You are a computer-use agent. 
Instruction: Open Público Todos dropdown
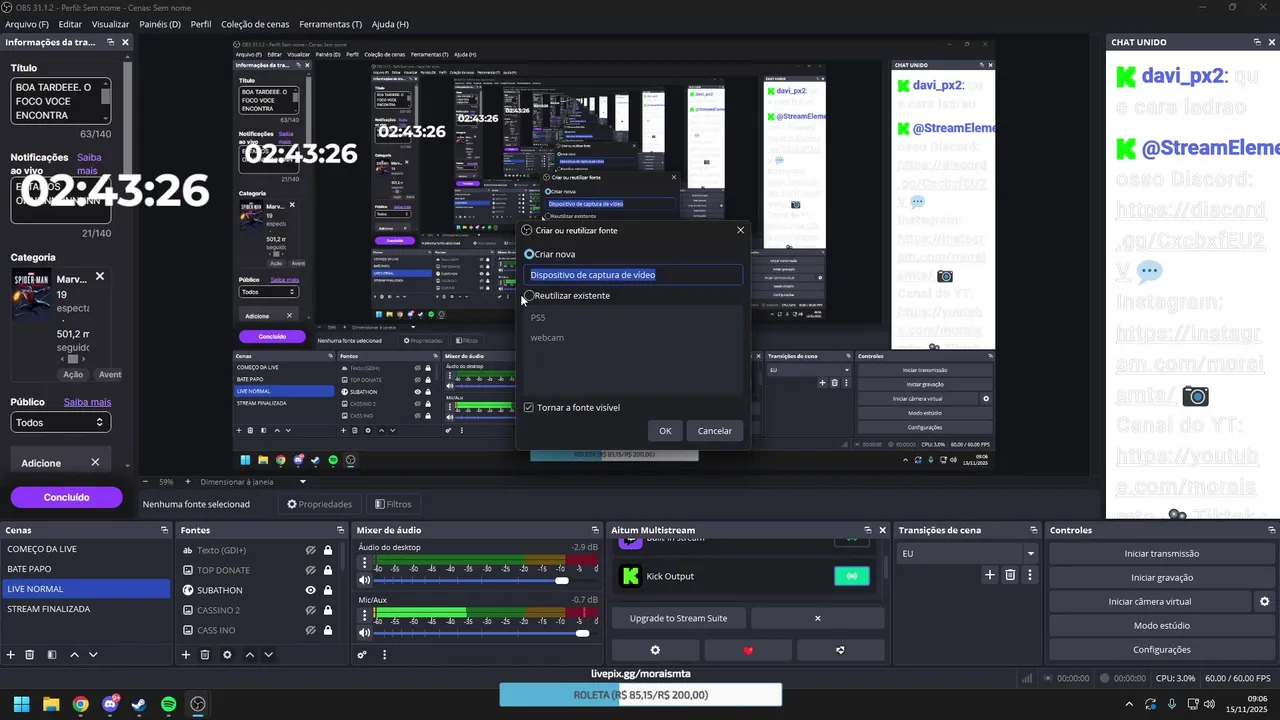tap(60, 422)
